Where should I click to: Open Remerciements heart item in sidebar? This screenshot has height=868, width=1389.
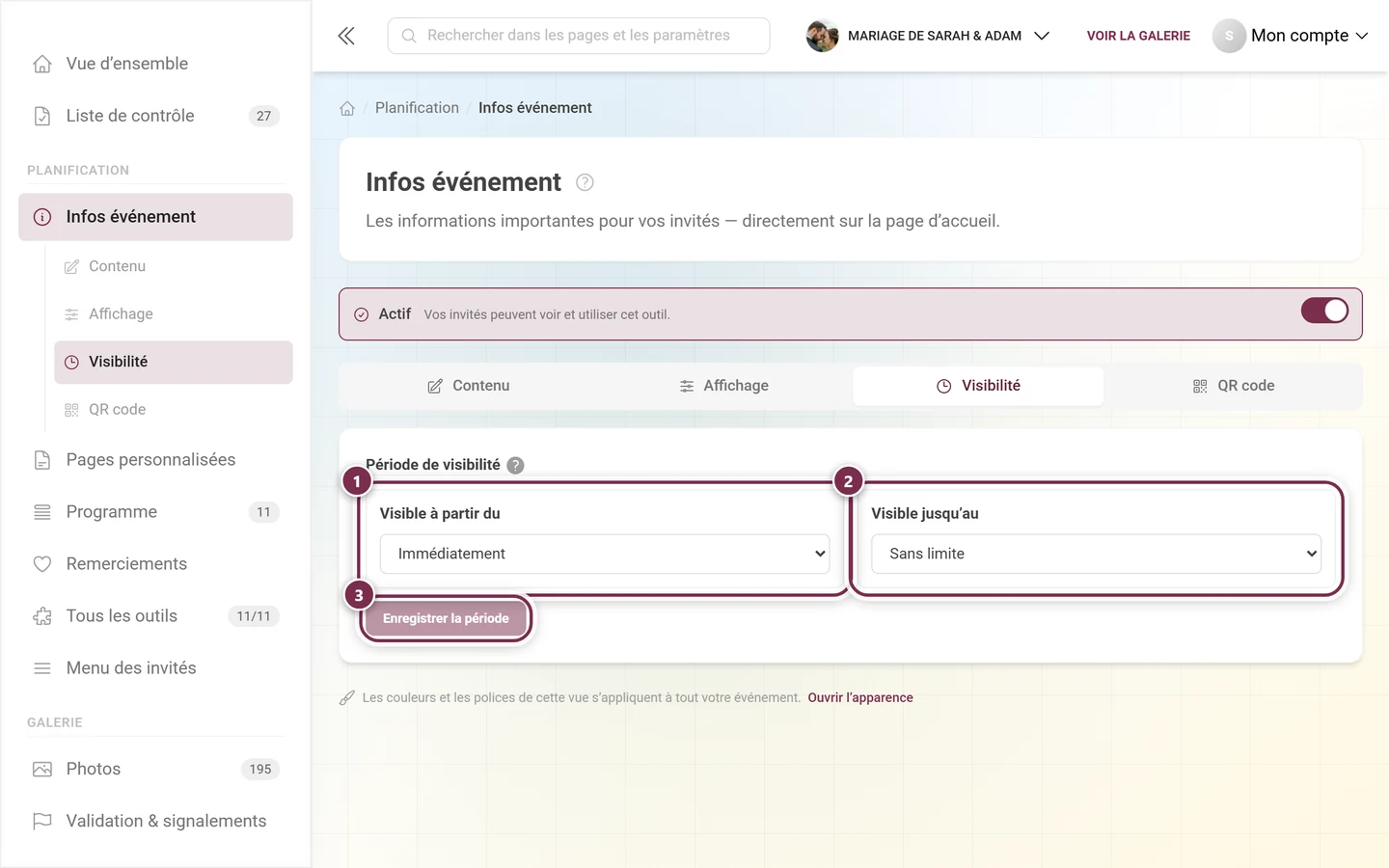[155, 563]
